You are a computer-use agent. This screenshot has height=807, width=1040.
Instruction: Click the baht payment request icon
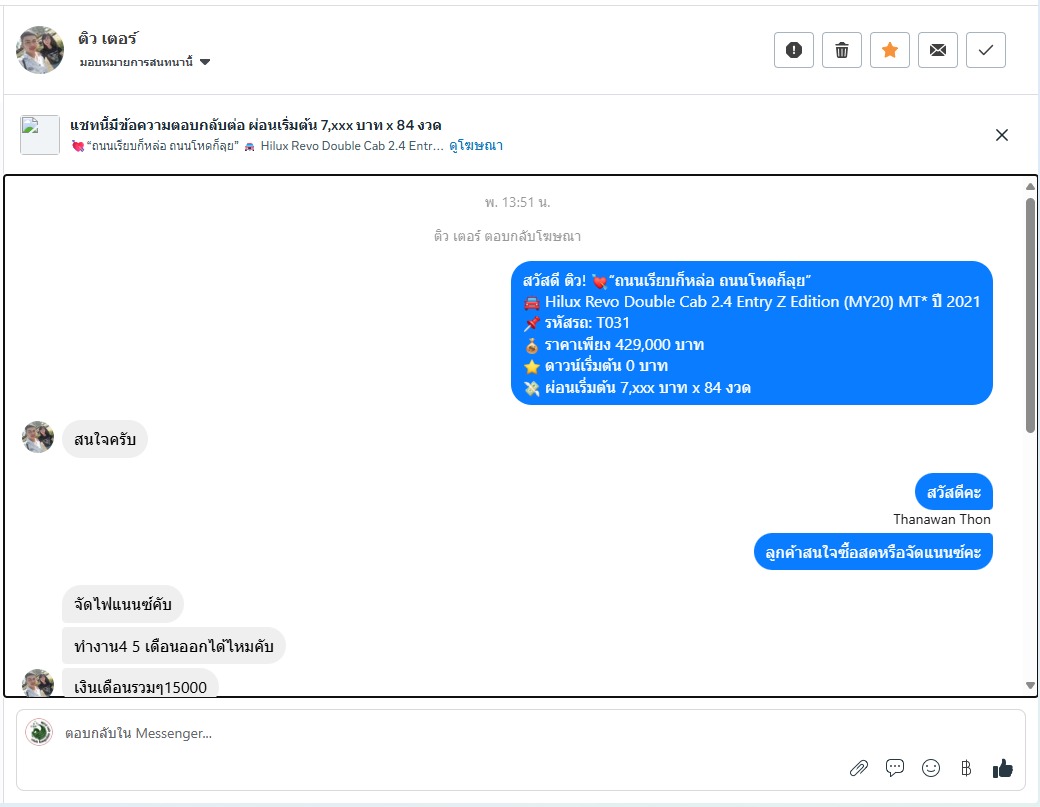coord(966,768)
